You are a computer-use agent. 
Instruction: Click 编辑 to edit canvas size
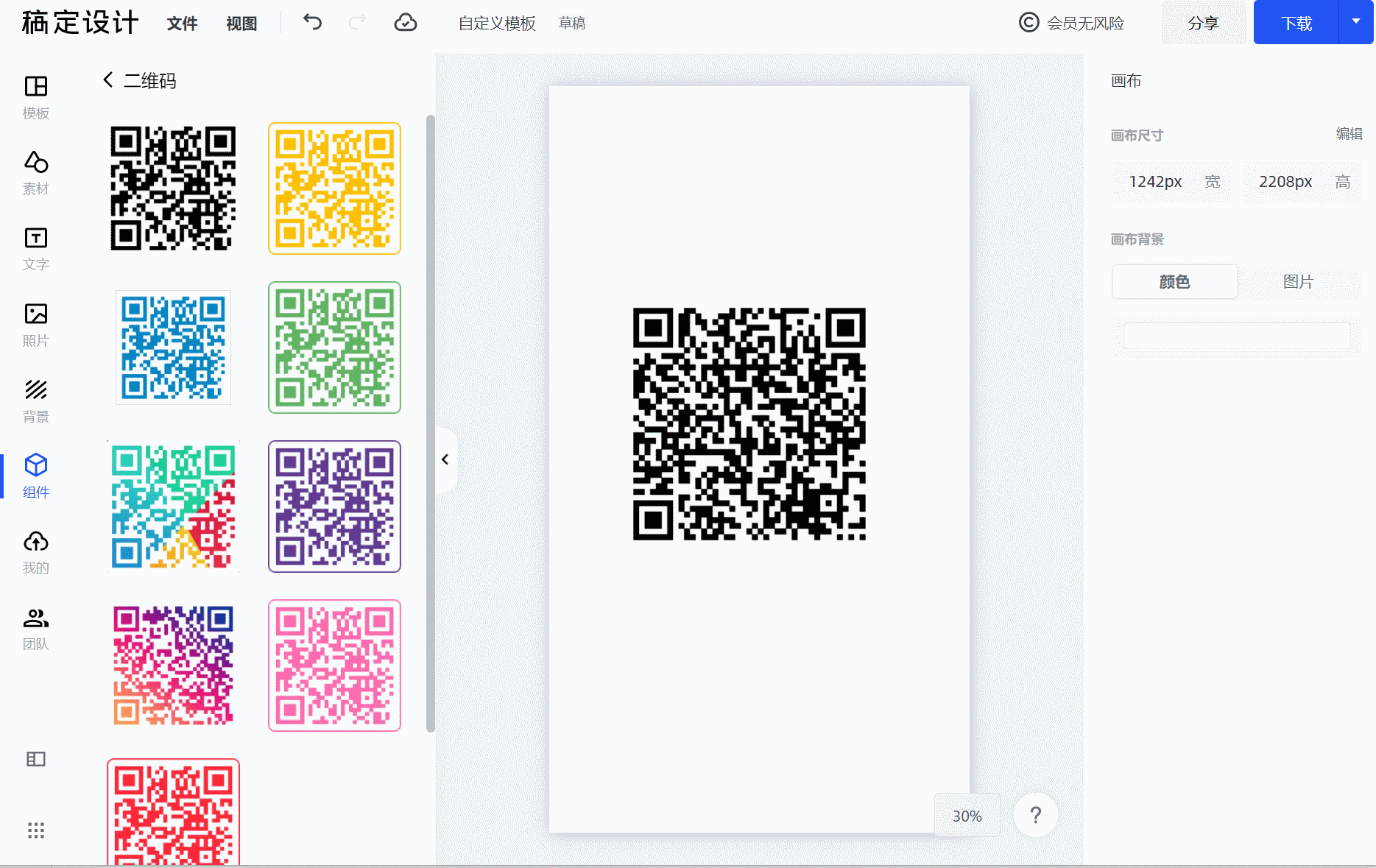[x=1349, y=134]
